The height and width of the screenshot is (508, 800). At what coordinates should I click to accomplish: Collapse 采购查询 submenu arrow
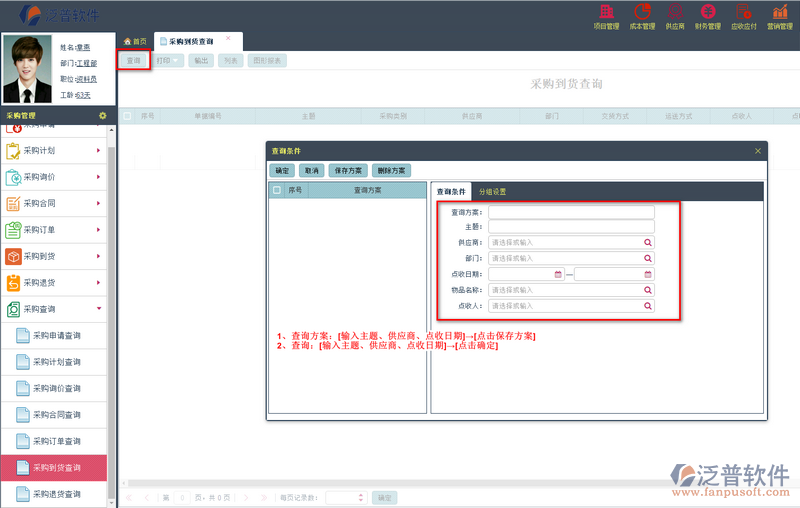[98, 309]
